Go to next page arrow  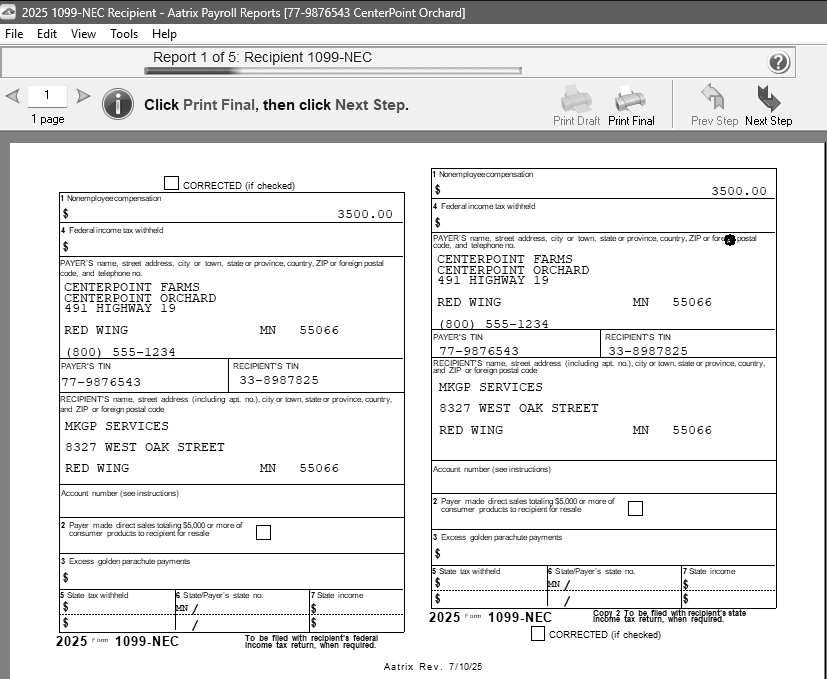(x=83, y=97)
